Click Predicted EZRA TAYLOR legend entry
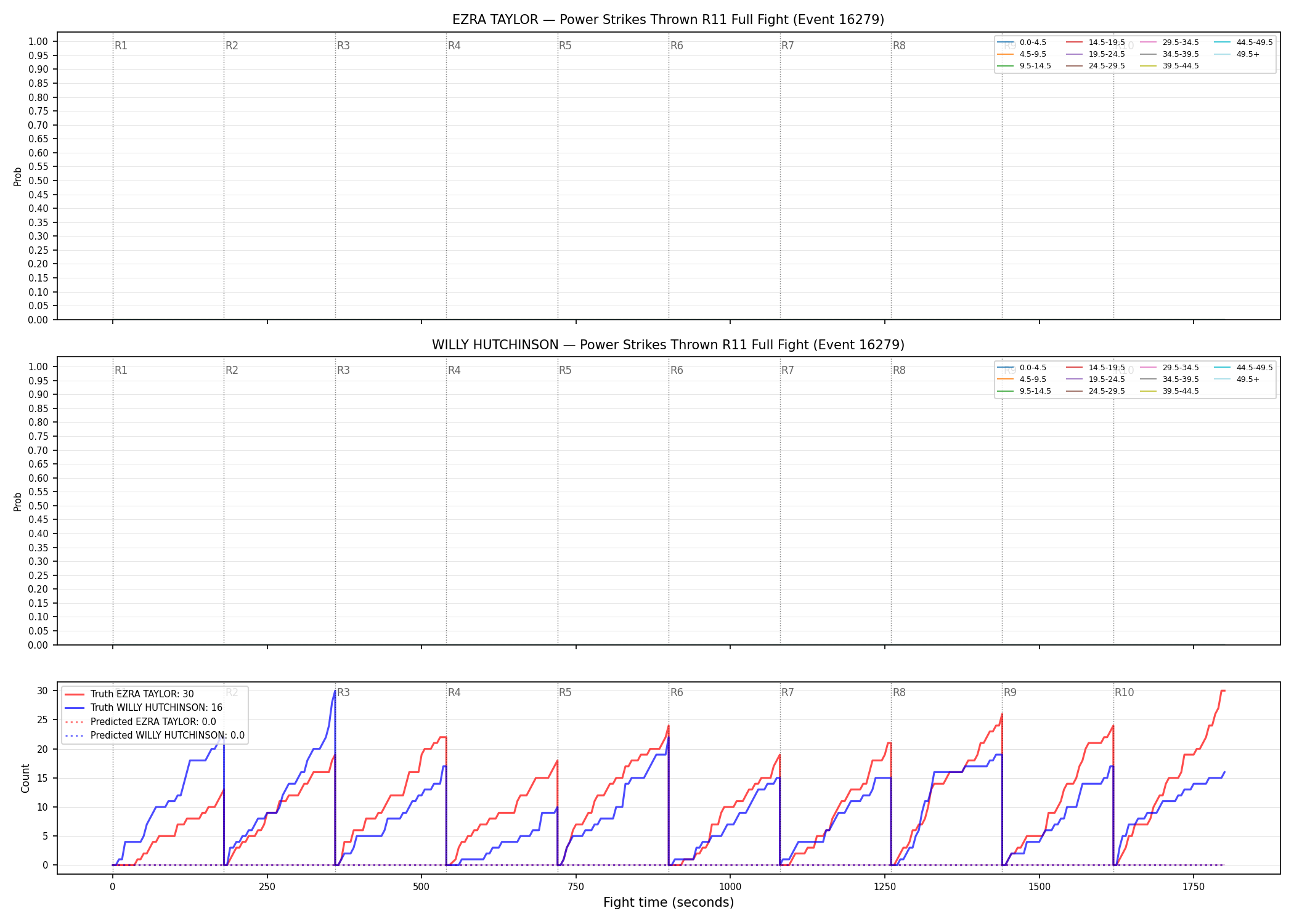Screen dimensions: 1294x924 (x=140, y=722)
